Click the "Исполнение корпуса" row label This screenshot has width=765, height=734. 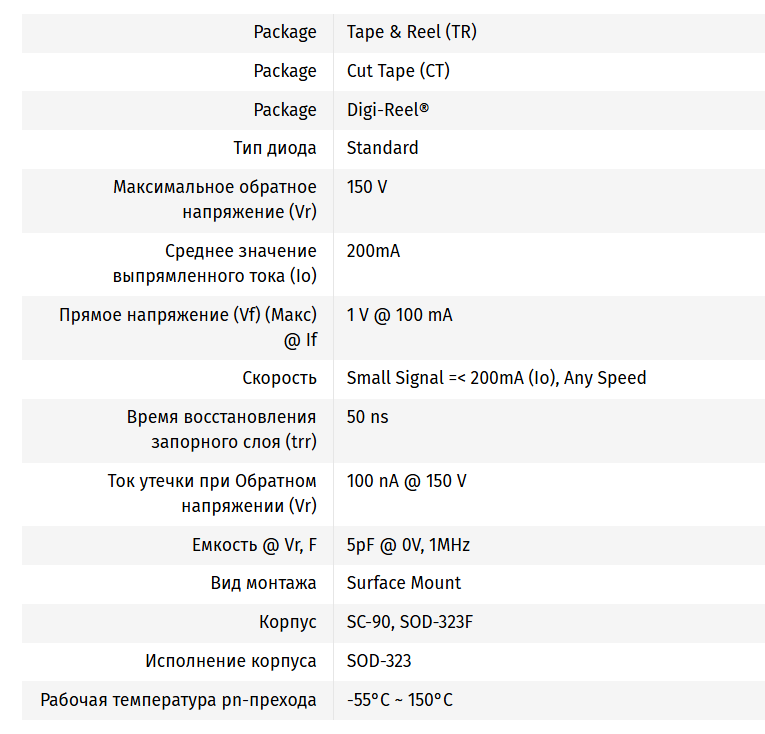click(x=231, y=661)
